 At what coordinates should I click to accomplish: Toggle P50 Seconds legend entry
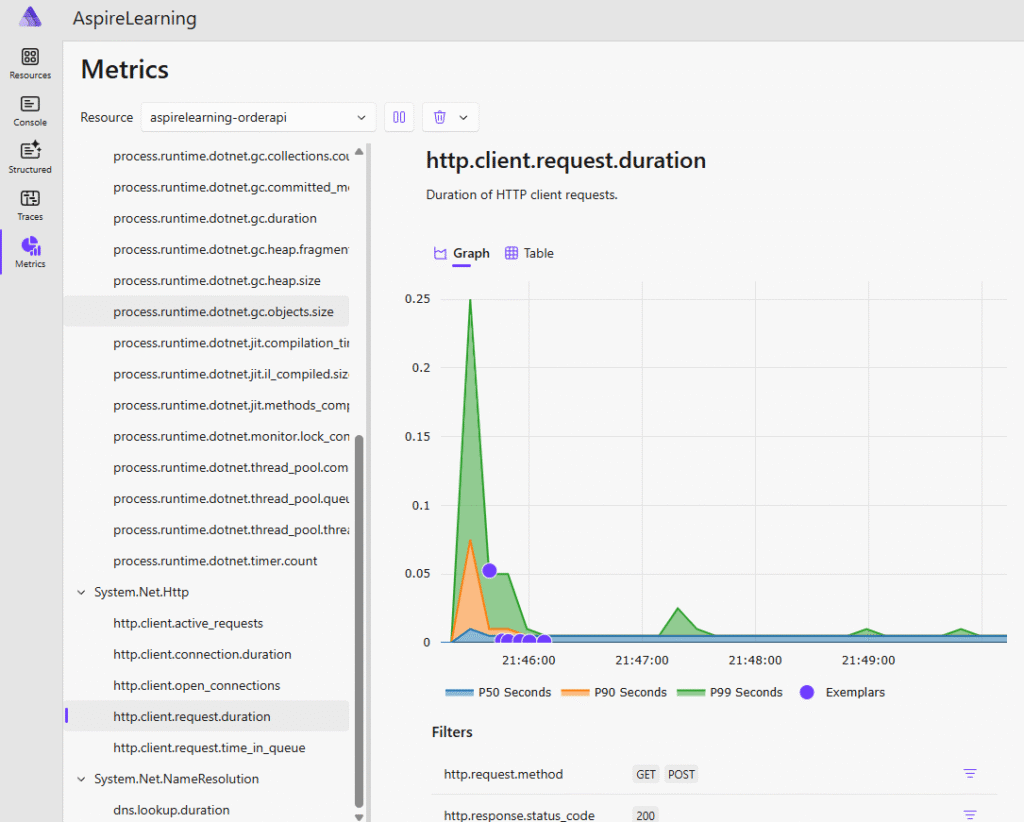498,692
